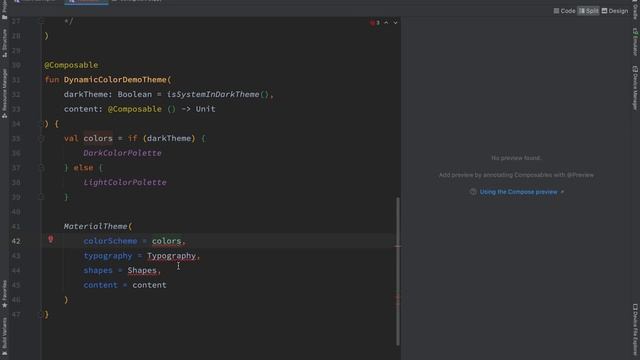This screenshot has height=360, width=640.
Task: Switch editor to Design view mode
Action: (x=615, y=11)
